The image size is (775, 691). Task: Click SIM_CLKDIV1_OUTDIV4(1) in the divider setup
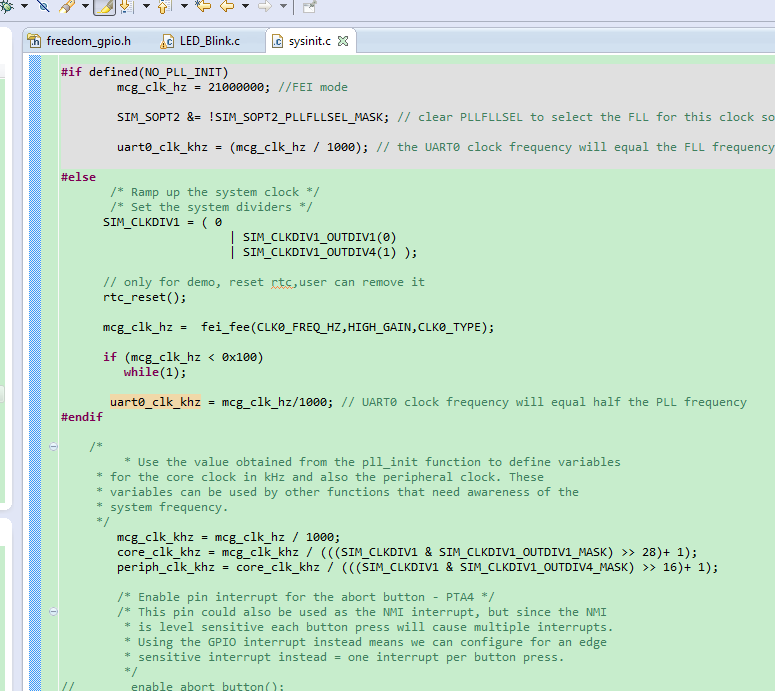point(319,252)
